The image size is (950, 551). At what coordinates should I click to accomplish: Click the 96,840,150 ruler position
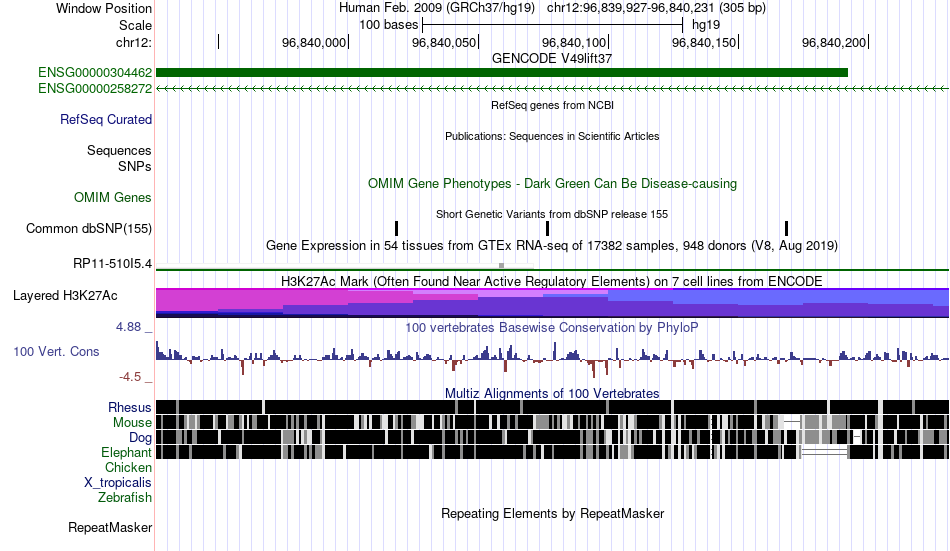click(705, 42)
